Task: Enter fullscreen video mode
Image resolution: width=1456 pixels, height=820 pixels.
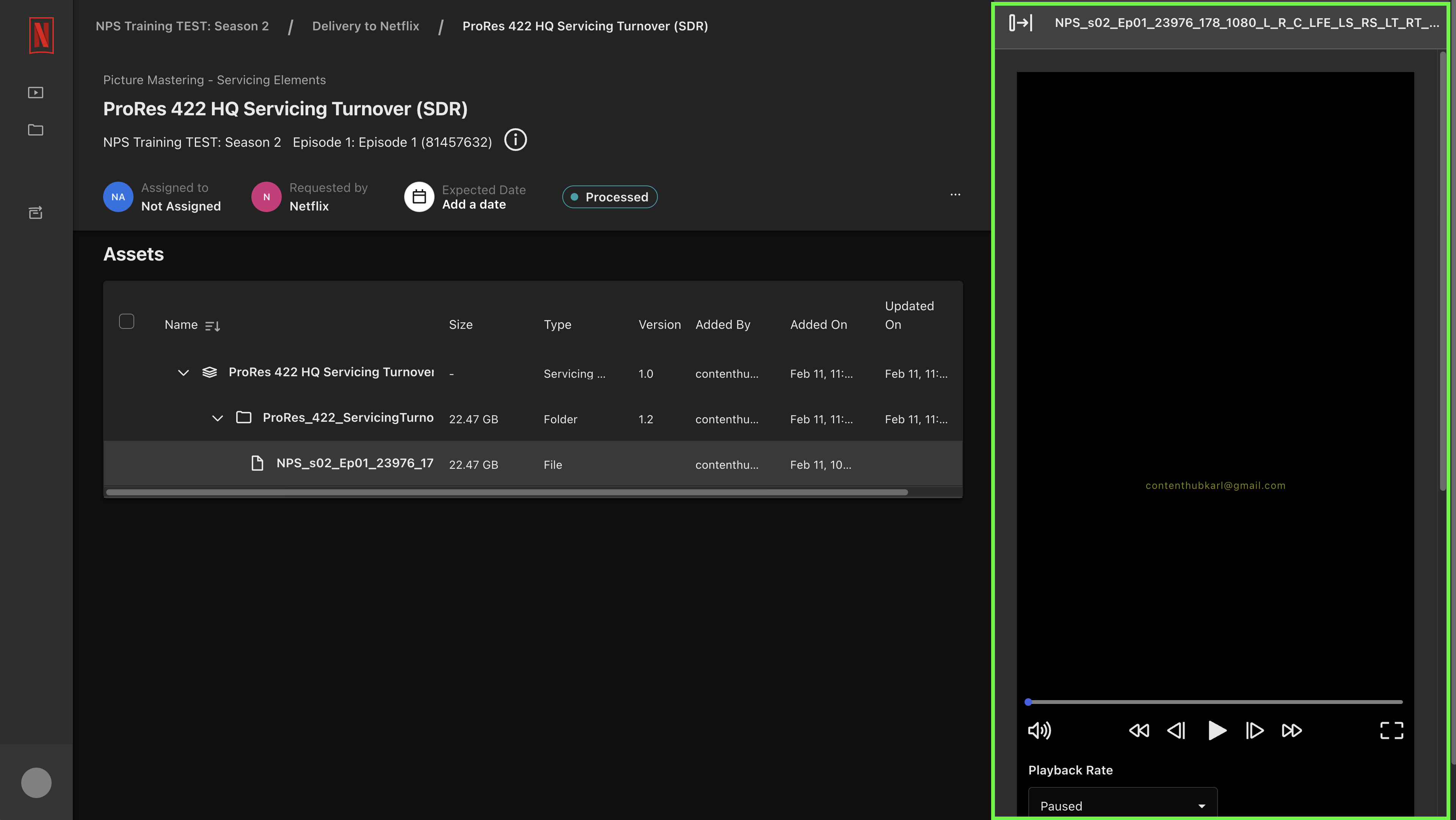Action: pyautogui.click(x=1392, y=730)
